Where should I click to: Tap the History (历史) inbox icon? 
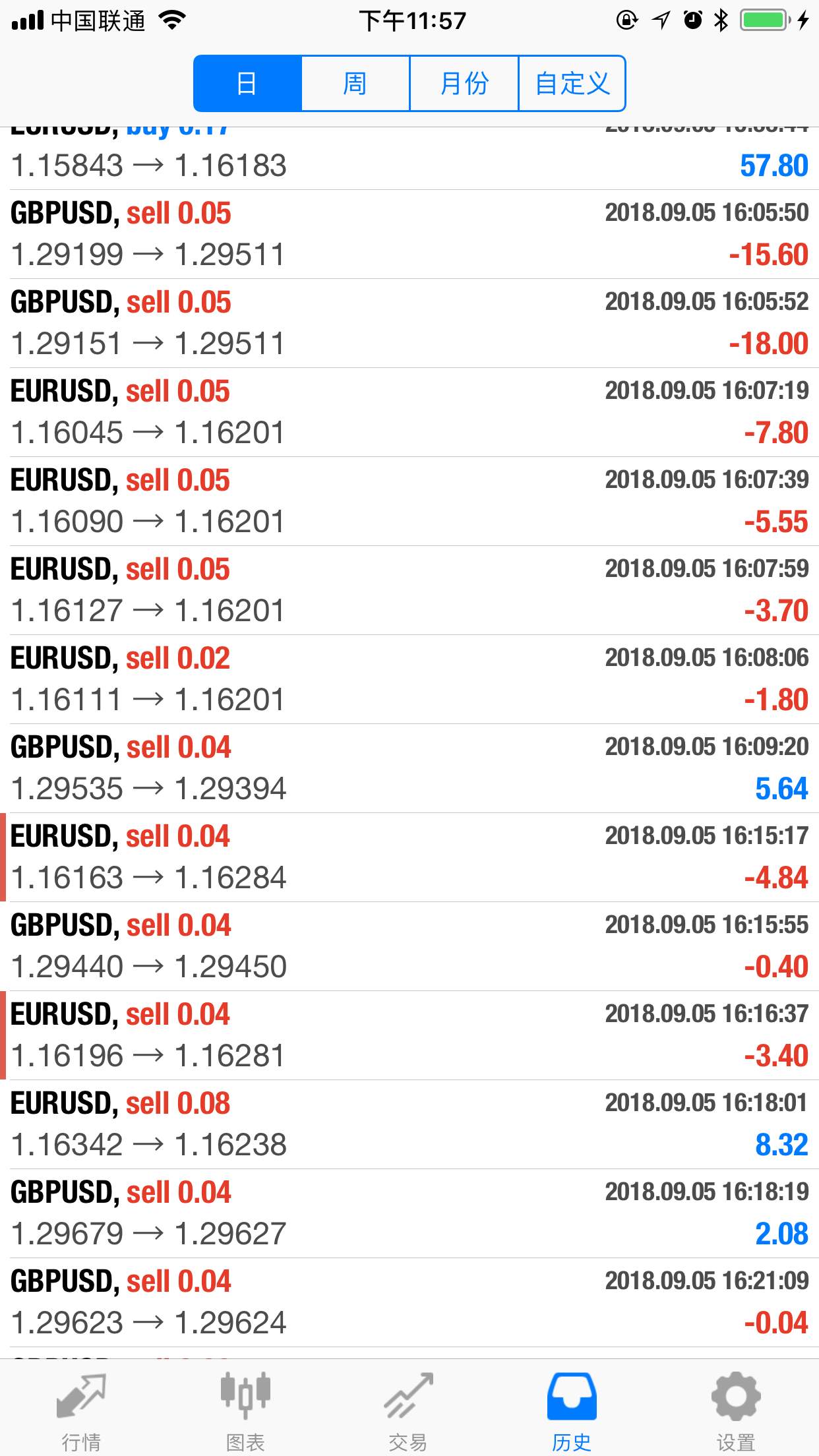click(572, 1396)
